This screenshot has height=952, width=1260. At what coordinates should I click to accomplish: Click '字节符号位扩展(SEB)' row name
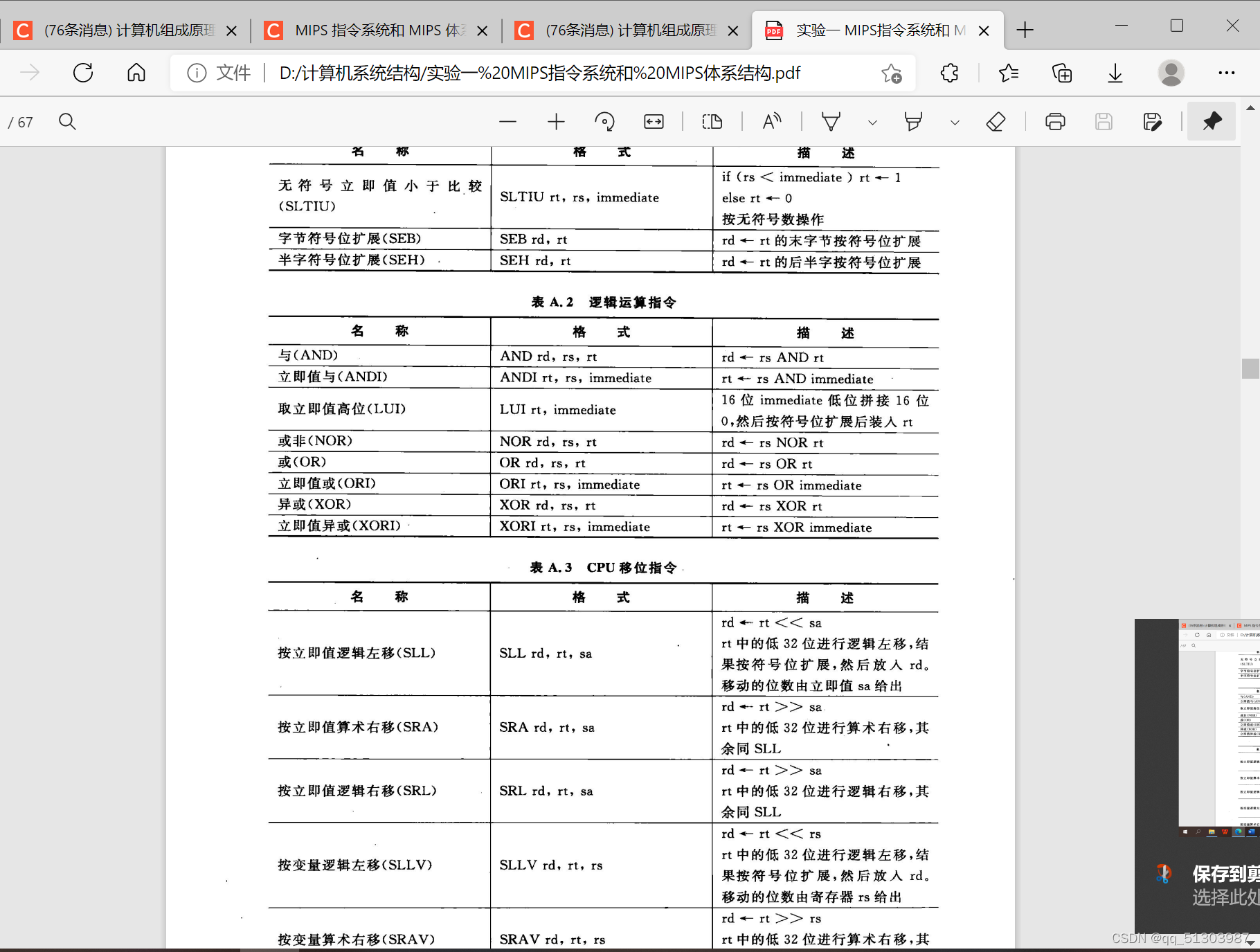pyautogui.click(x=350, y=239)
